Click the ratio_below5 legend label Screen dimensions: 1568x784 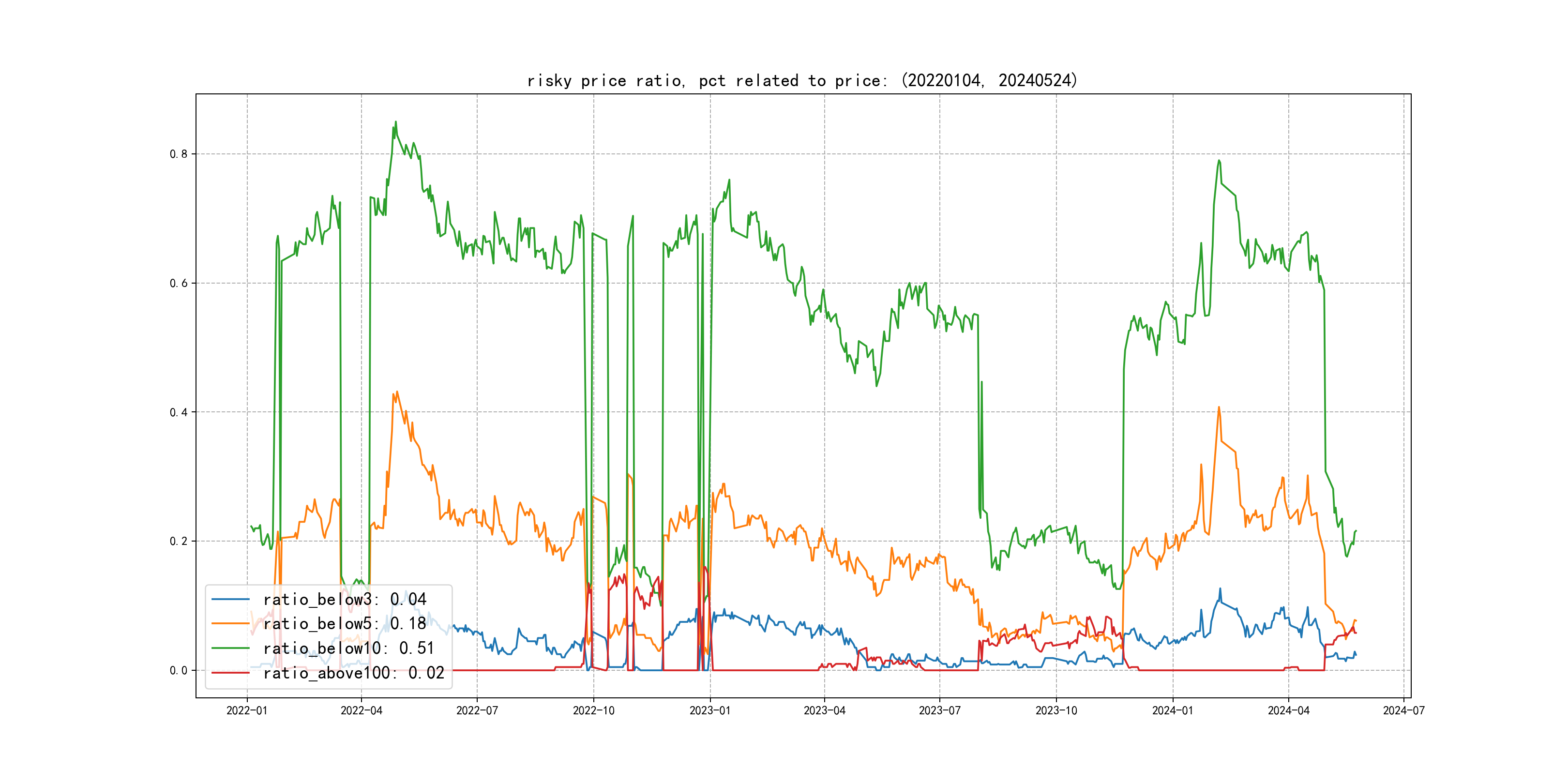coord(345,624)
